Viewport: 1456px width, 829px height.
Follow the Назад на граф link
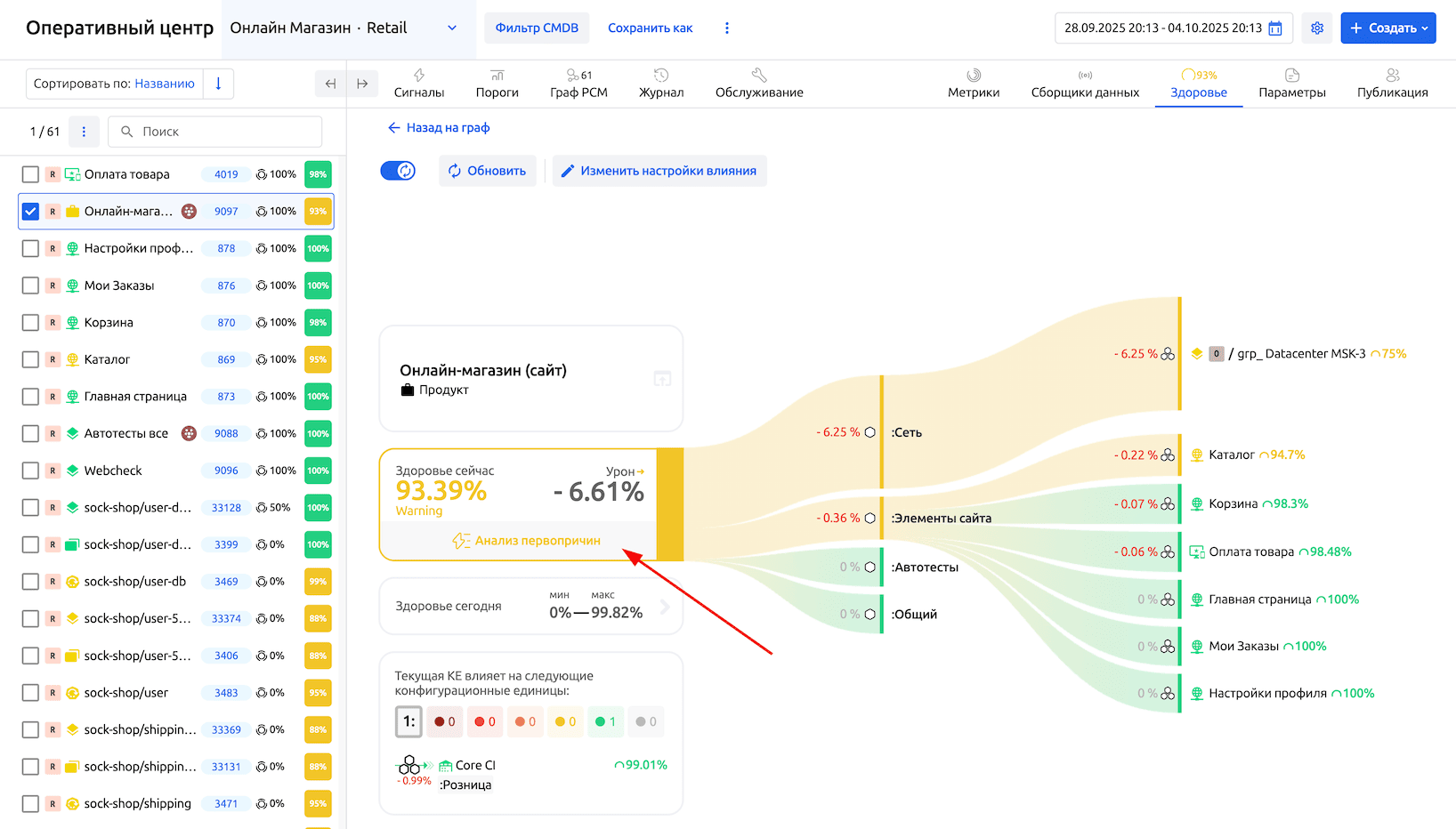pyautogui.click(x=439, y=128)
